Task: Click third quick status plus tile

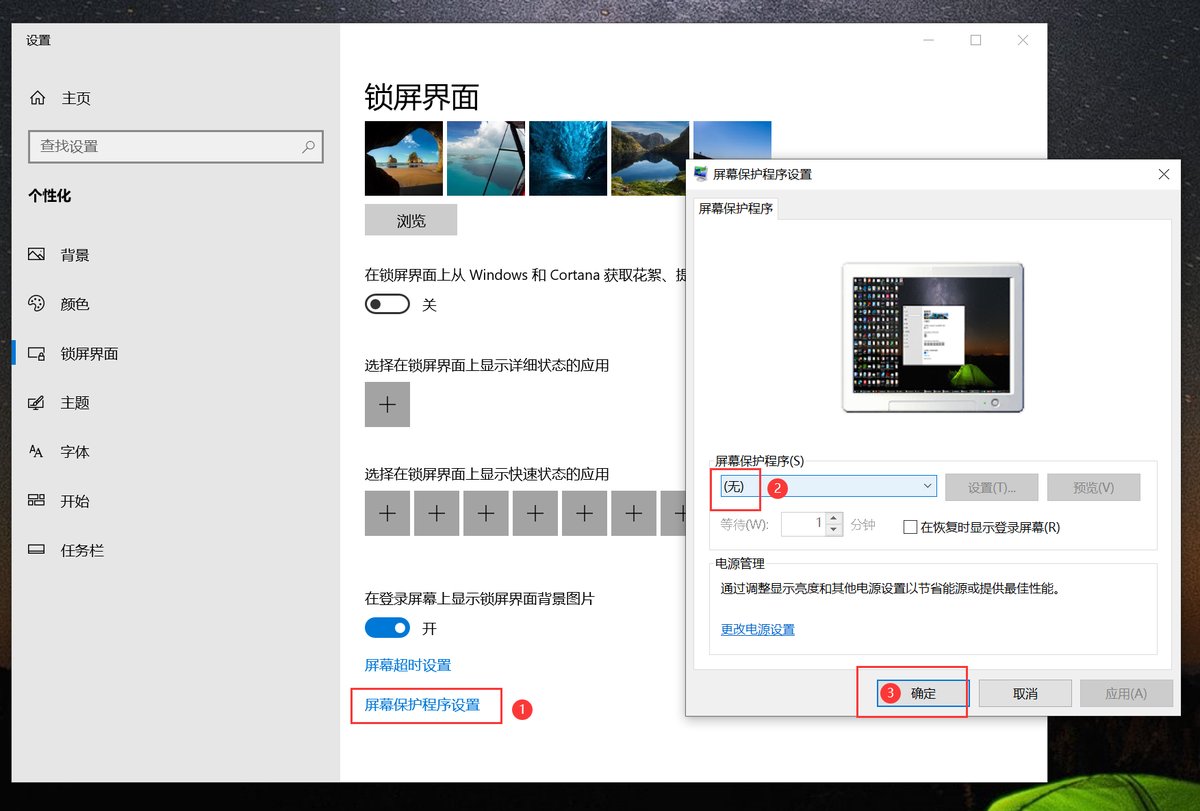Action: (x=485, y=514)
